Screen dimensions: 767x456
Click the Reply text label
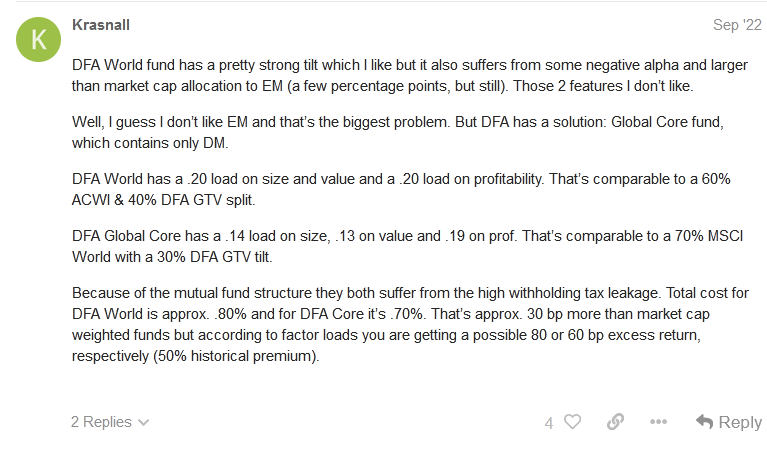click(740, 422)
